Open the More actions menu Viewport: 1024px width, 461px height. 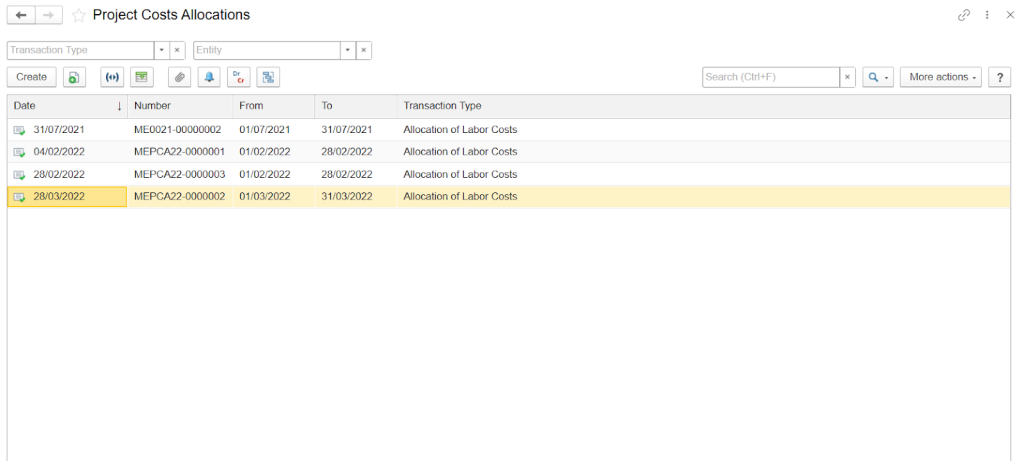click(x=940, y=77)
